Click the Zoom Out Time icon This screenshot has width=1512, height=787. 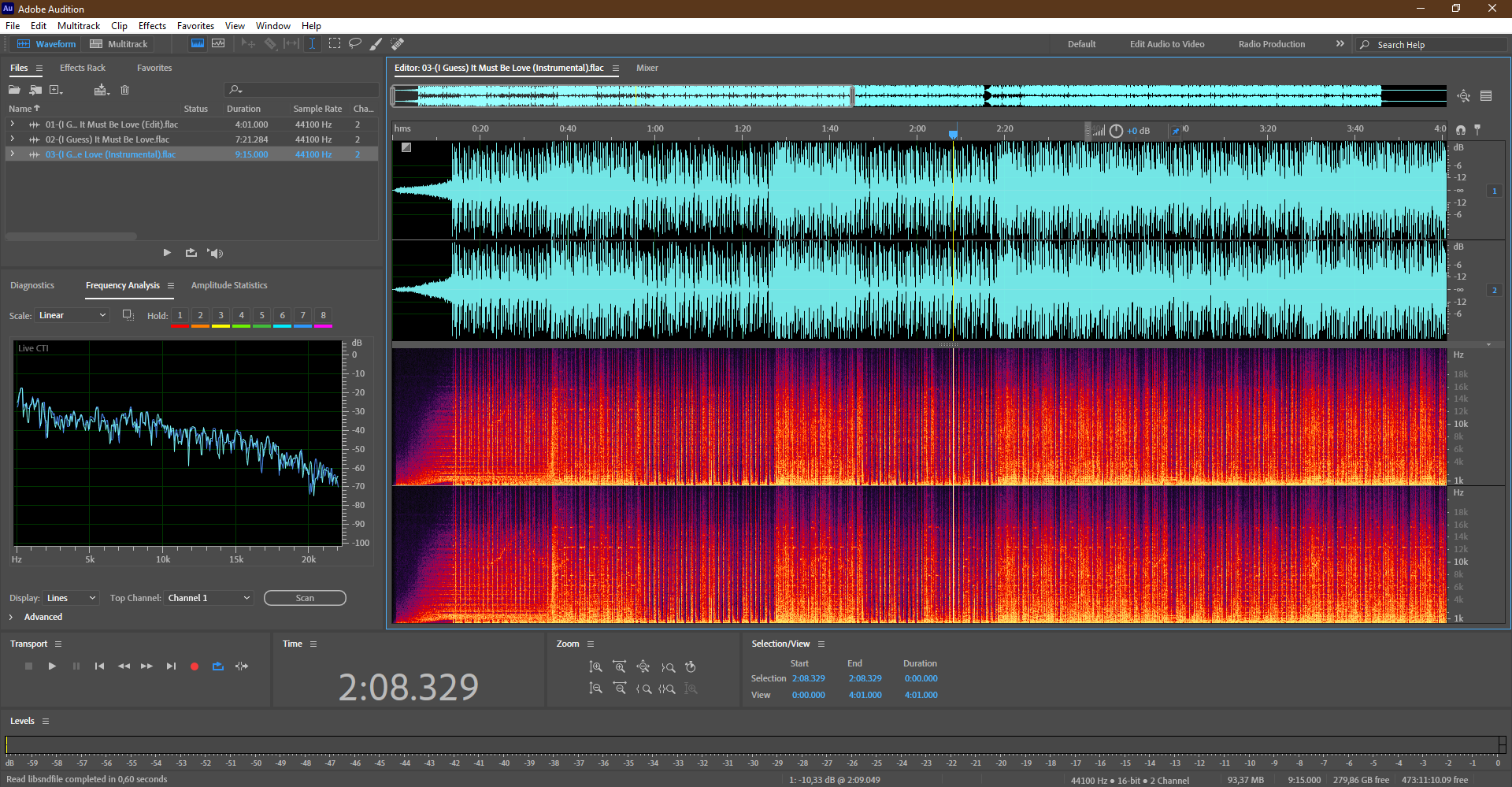coord(620,689)
